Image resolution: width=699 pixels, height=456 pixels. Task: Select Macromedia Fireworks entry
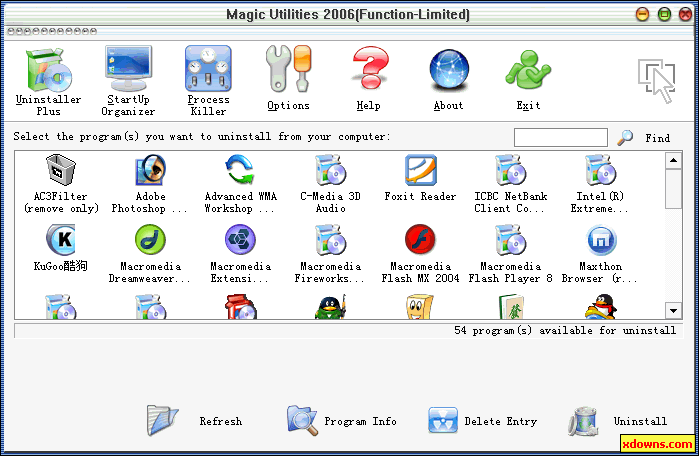coord(330,254)
